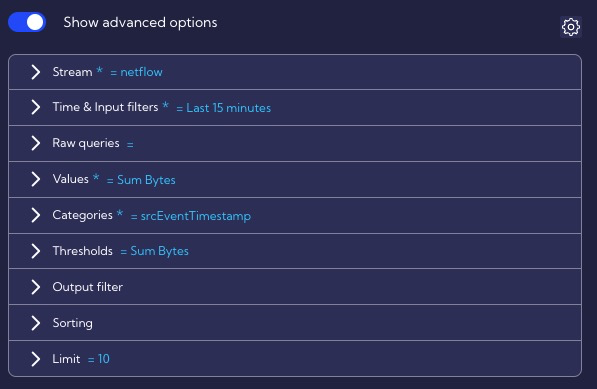Toggle the Show advanced options switch
The width and height of the screenshot is (597, 389).
coord(27,22)
